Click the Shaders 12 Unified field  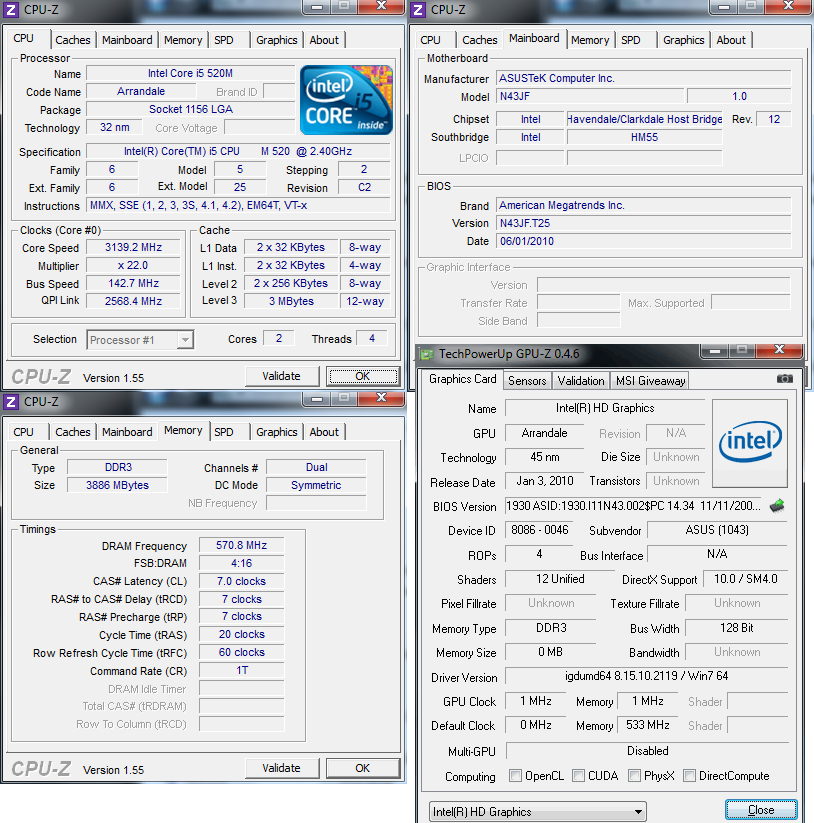[x=560, y=579]
